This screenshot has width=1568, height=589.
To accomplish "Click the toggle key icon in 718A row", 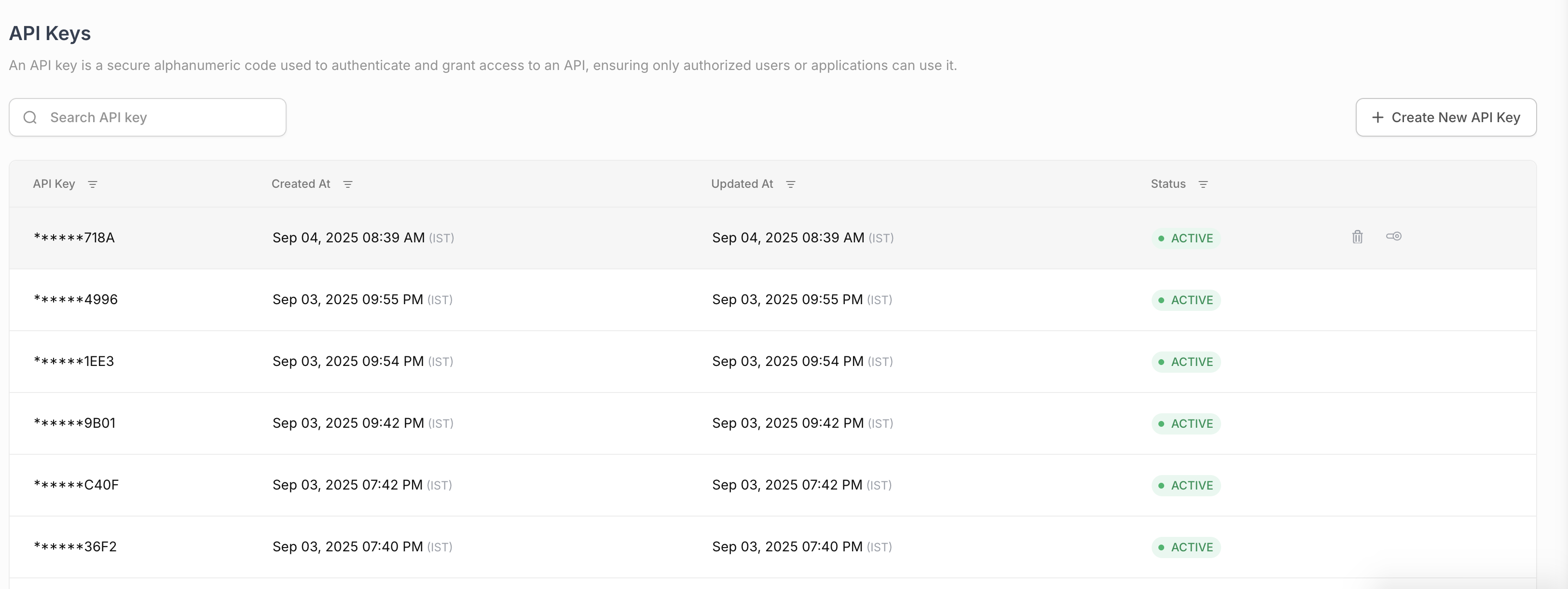I will coord(1393,237).
